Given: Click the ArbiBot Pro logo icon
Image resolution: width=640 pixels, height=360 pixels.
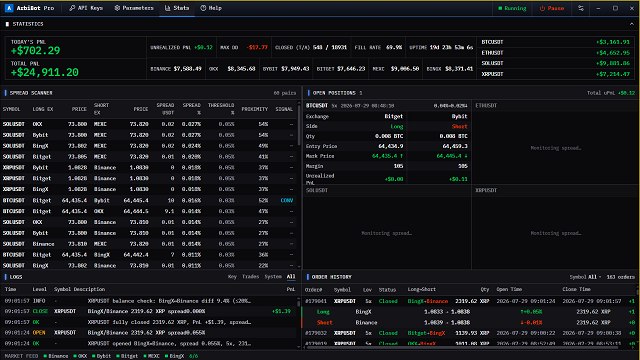Looking at the screenshot, I should [x=9, y=8].
